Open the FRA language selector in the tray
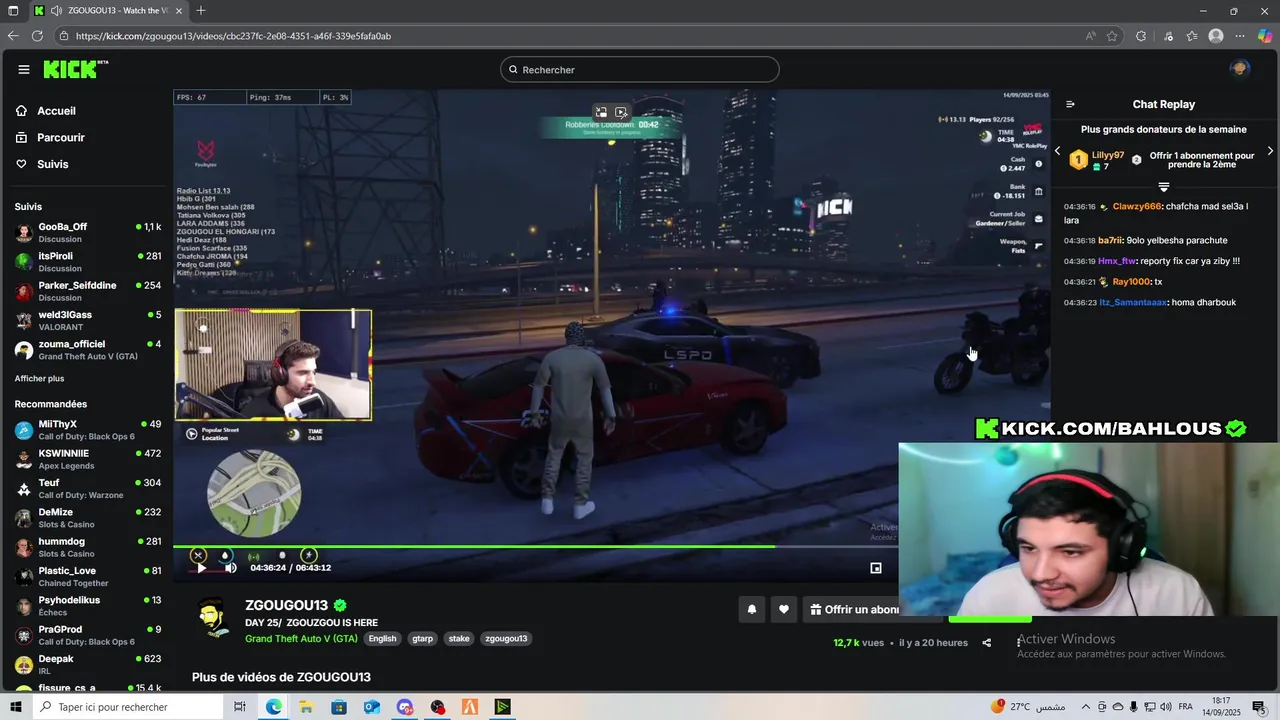The height and width of the screenshot is (720, 1280). click(1186, 707)
